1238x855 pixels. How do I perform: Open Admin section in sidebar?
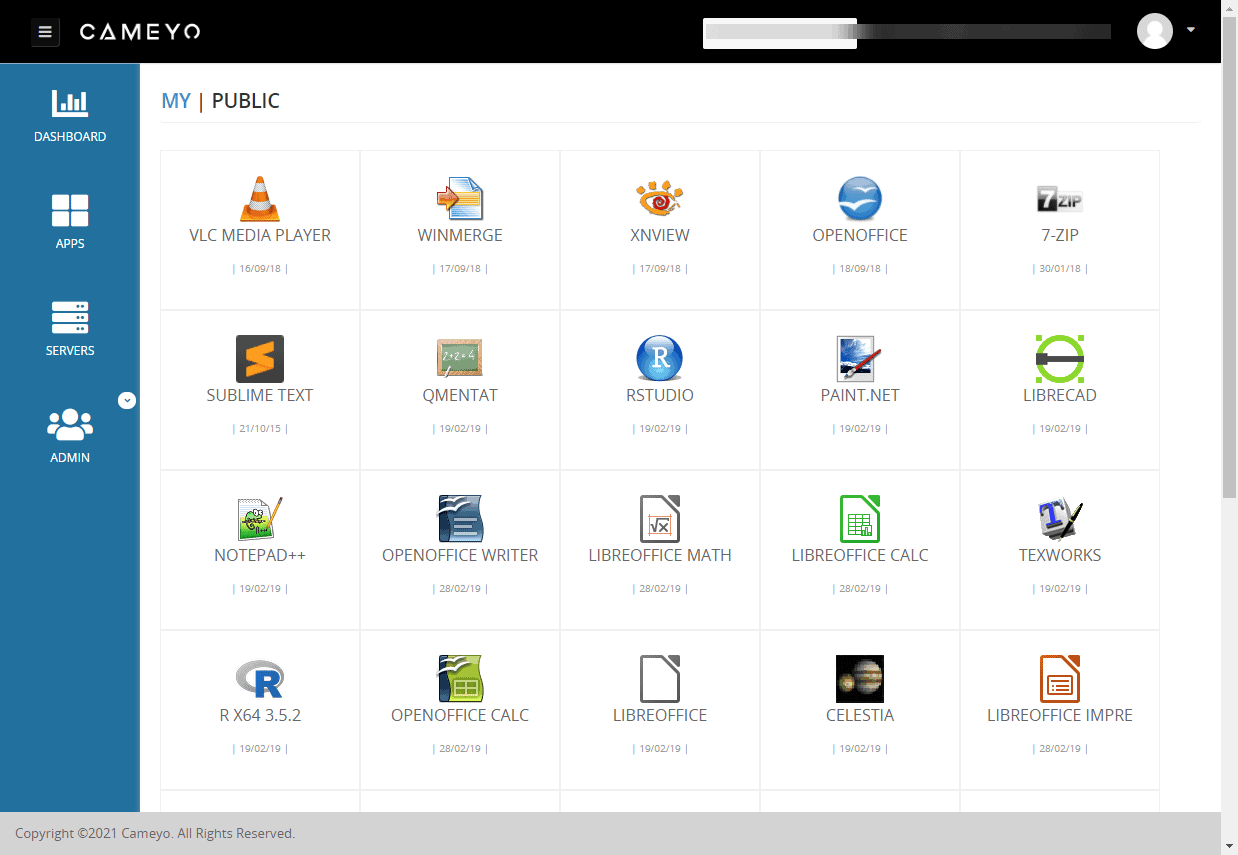tap(70, 436)
